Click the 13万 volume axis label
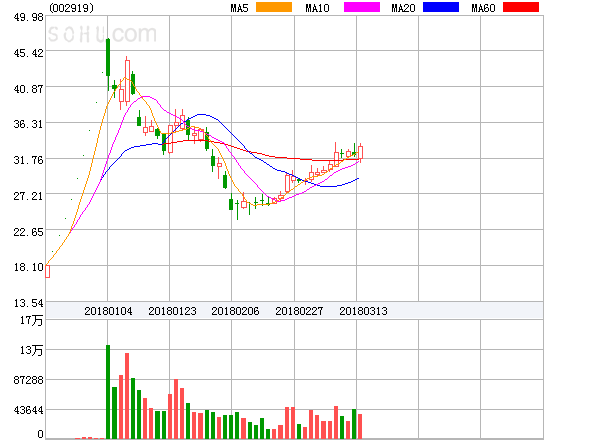 [32, 350]
